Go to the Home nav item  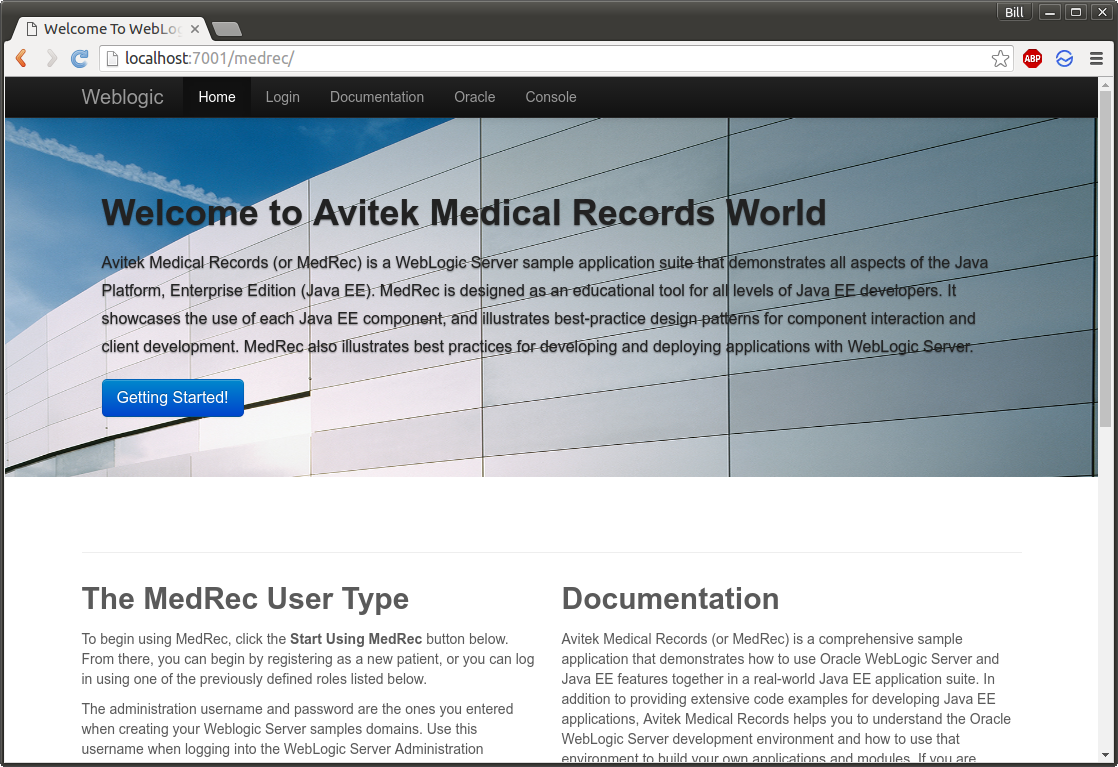tap(217, 97)
